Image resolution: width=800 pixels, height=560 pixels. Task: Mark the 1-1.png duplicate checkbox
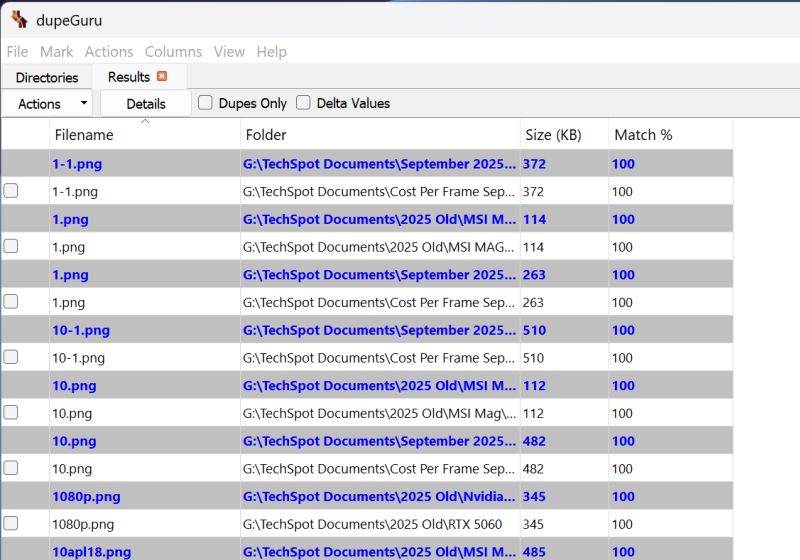click(x=11, y=191)
